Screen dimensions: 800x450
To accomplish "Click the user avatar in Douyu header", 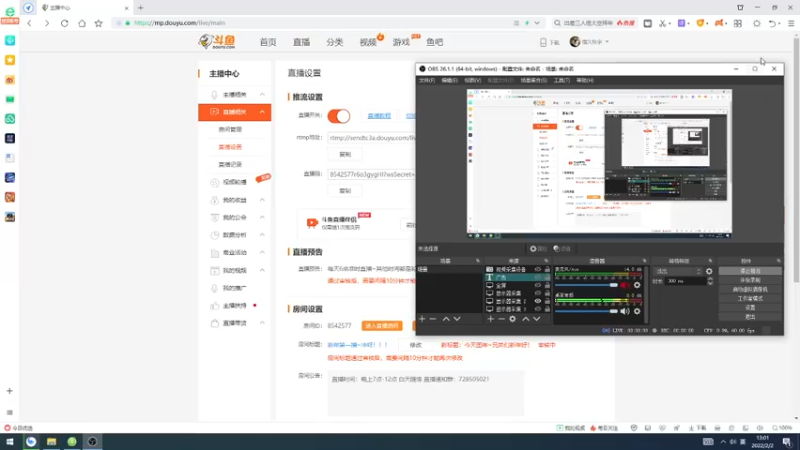I will (x=575, y=42).
